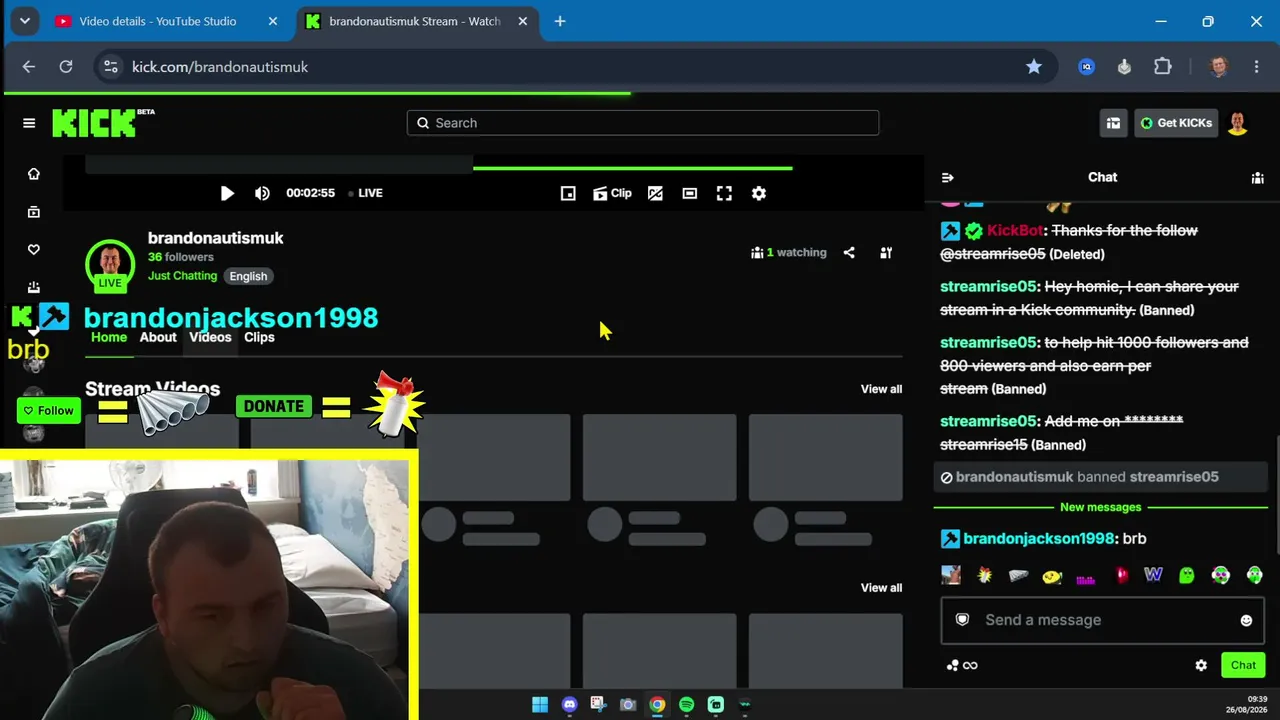The height and width of the screenshot is (720, 1280).
Task: Open the Chrome extensions puzzle icon
Action: (x=1162, y=67)
